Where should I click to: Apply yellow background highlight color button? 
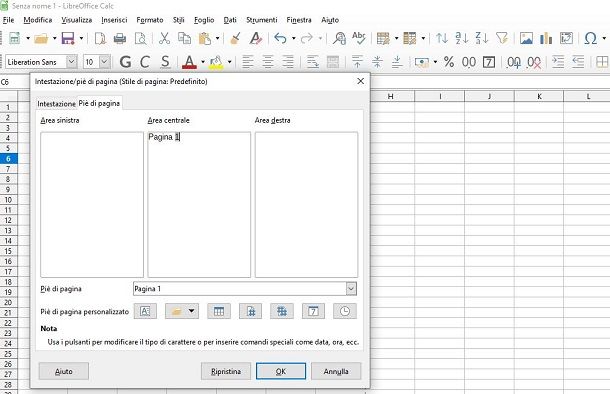coord(216,62)
